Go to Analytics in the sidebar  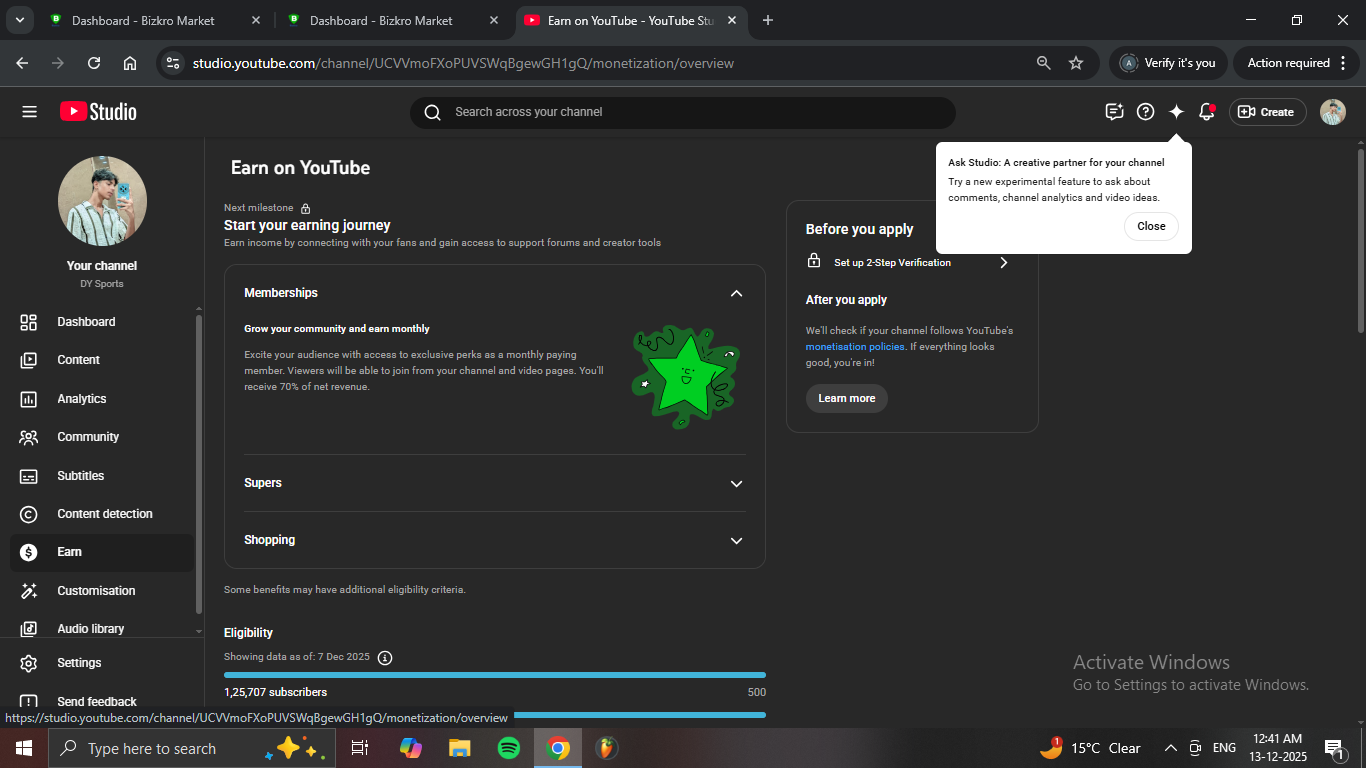(x=81, y=399)
